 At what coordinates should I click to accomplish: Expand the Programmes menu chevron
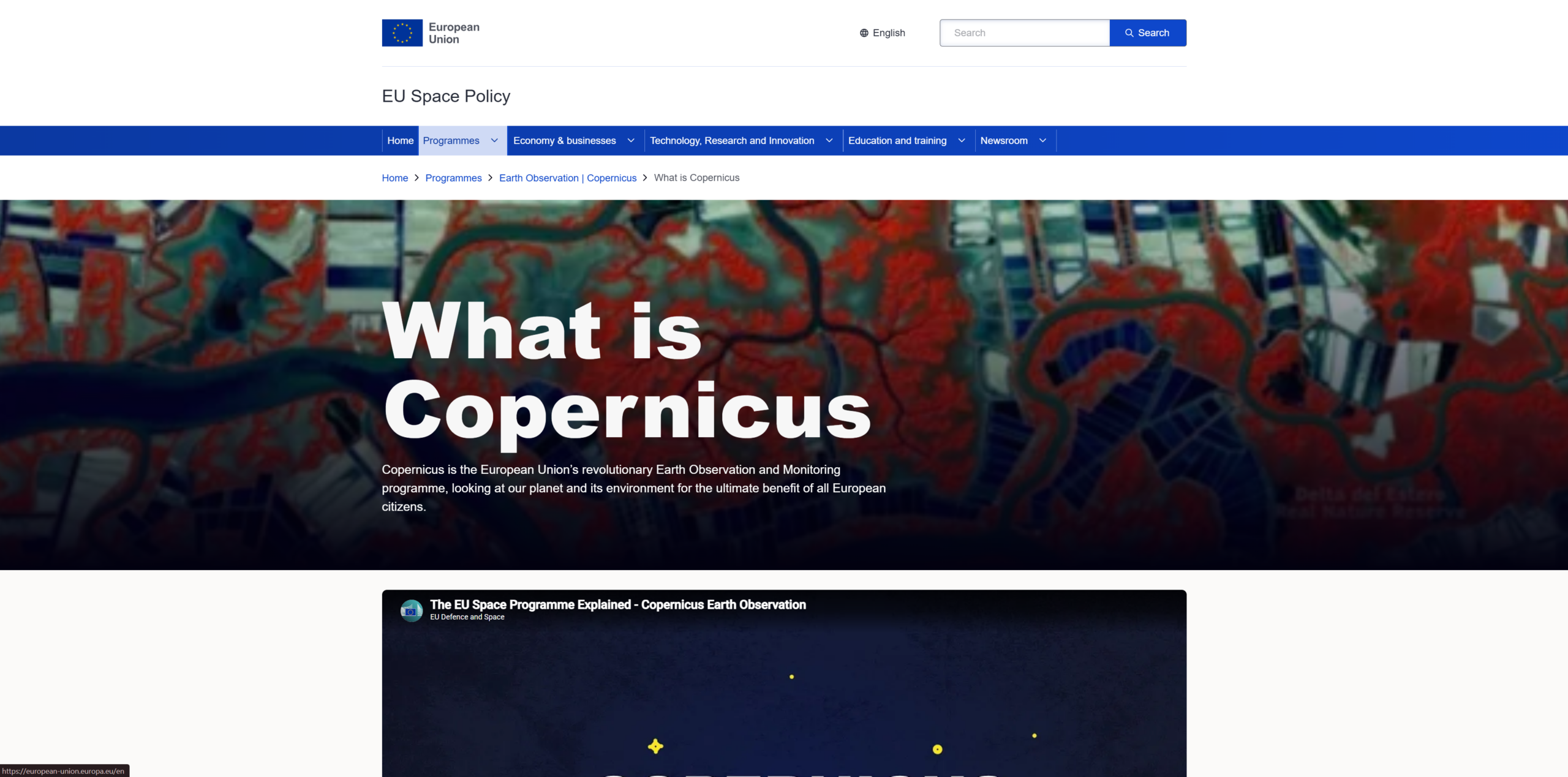click(494, 141)
